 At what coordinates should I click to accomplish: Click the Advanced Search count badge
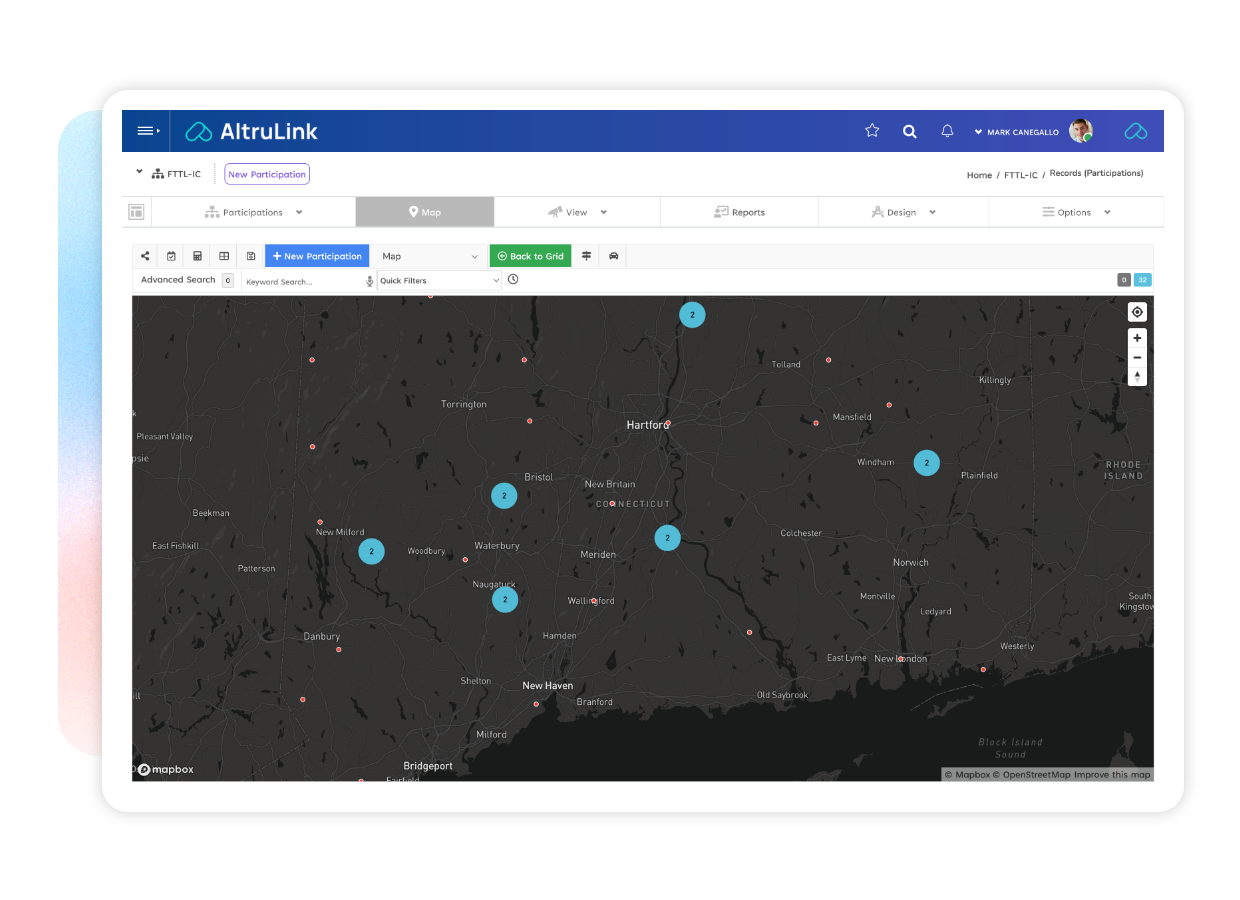point(228,280)
